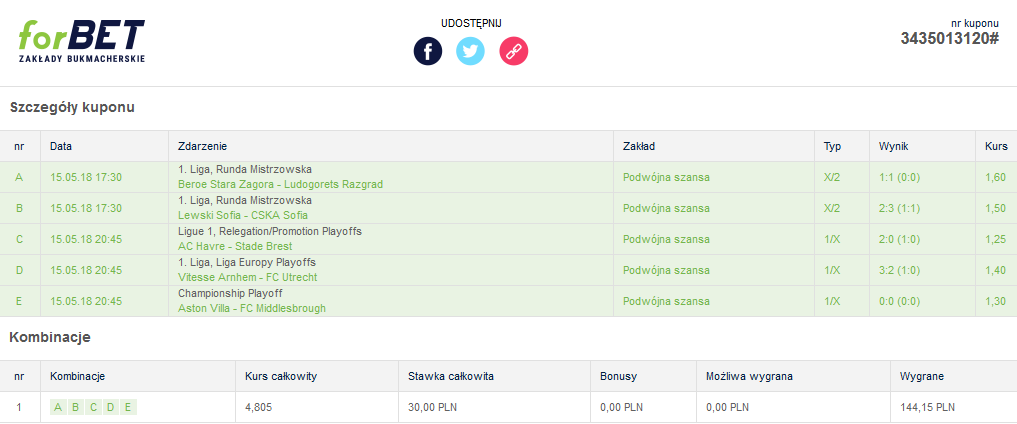Open Beroe Stara Zagora - Ludogorets Razgrad match
This screenshot has width=1017, height=424.
[x=280, y=184]
